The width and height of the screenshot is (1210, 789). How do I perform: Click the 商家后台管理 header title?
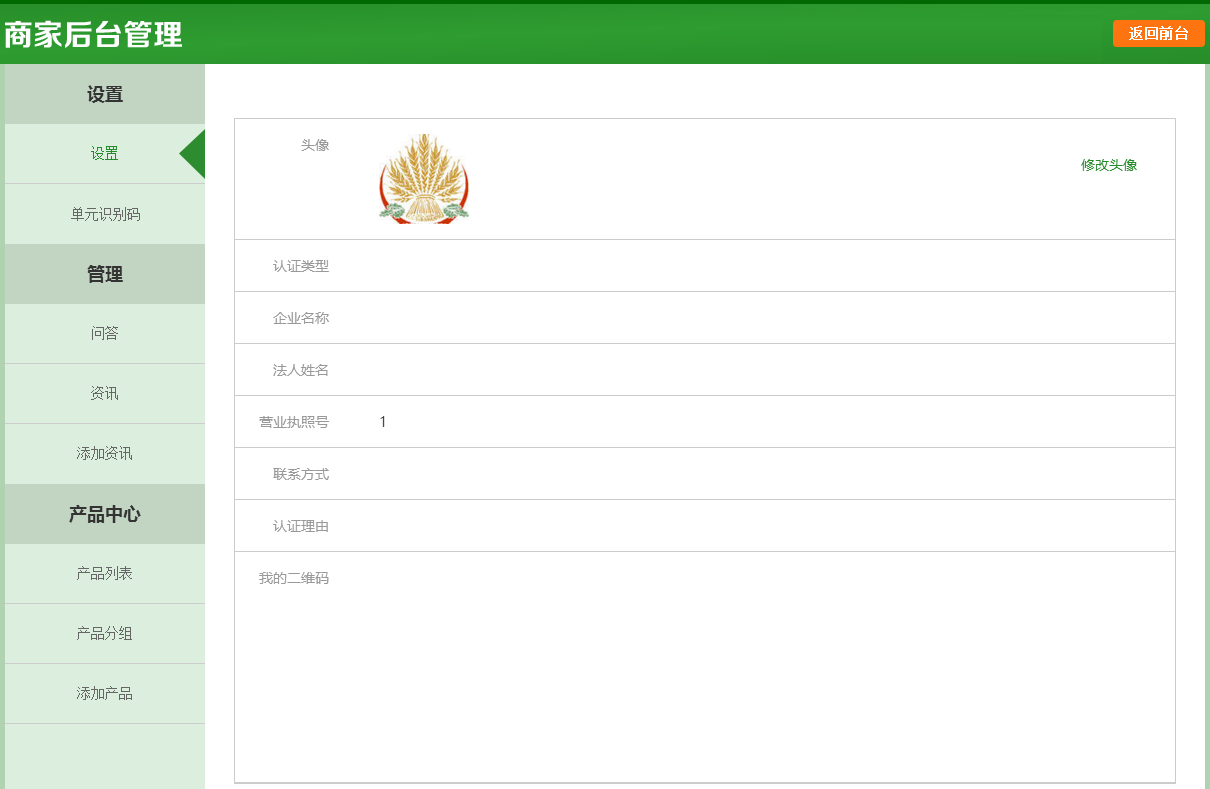coord(93,35)
